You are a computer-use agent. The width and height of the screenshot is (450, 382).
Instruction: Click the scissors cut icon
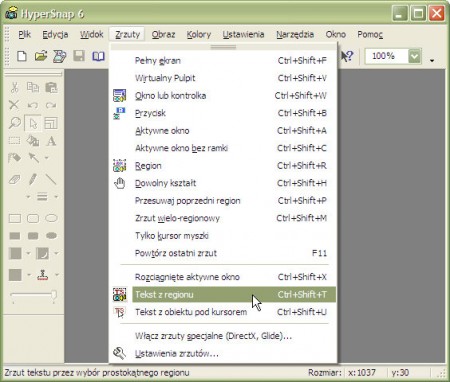click(14, 87)
